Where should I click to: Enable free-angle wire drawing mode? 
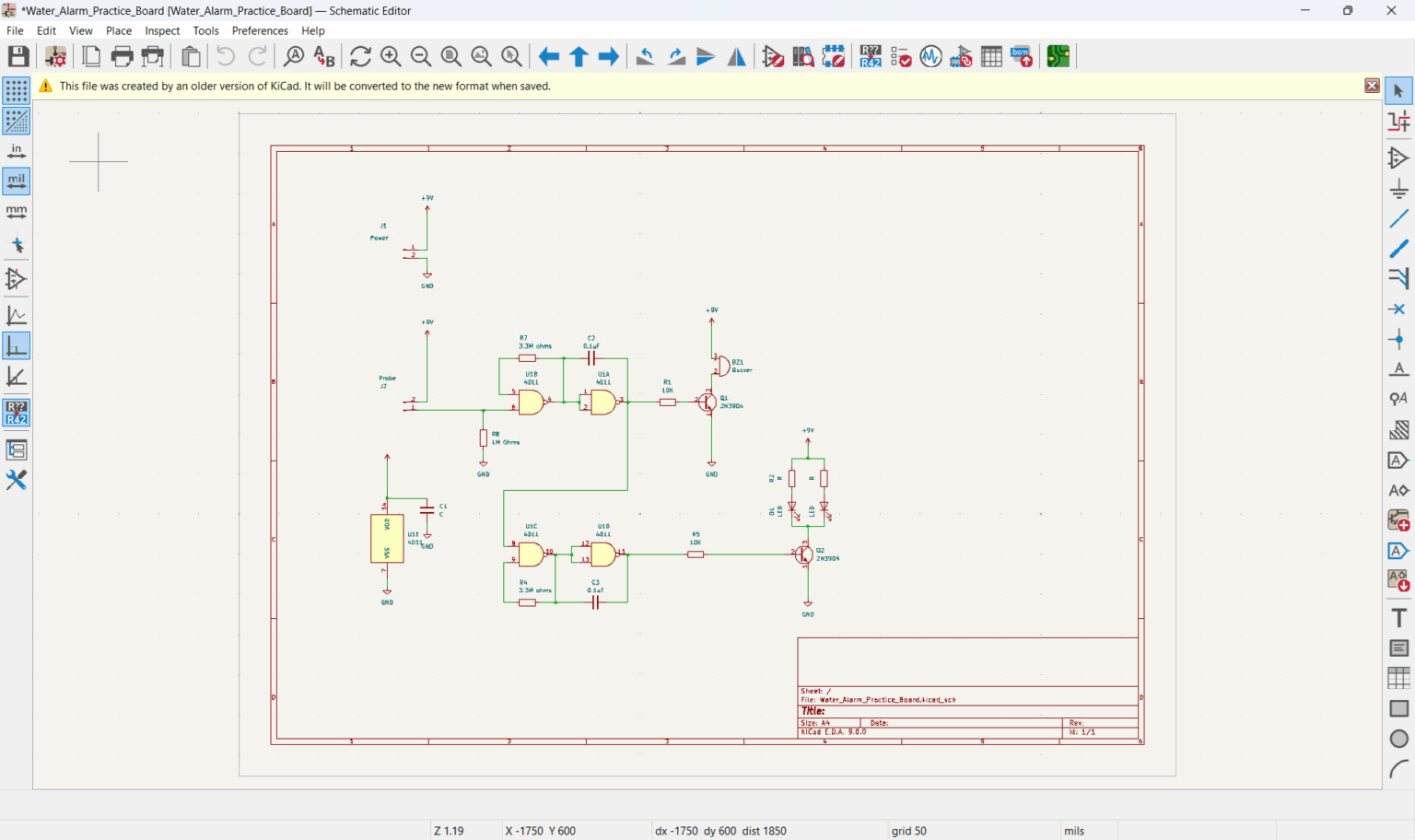click(x=17, y=315)
